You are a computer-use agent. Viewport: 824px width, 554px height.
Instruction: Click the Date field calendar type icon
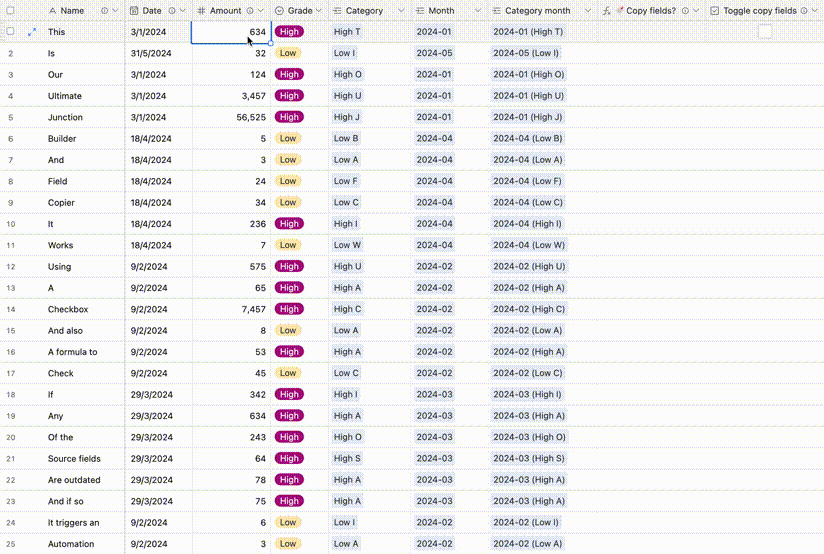[135, 11]
